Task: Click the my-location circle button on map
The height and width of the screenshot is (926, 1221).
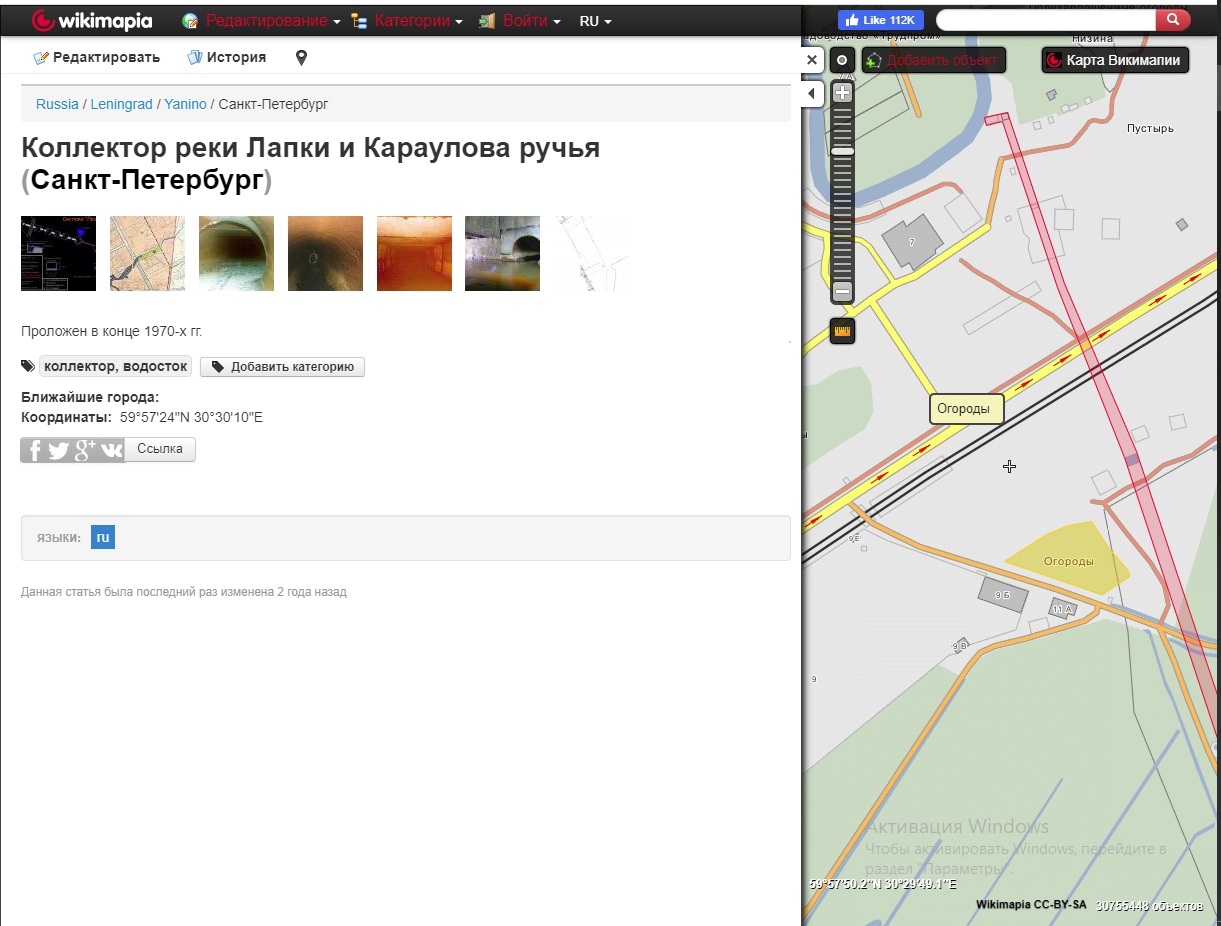Action: [x=842, y=60]
